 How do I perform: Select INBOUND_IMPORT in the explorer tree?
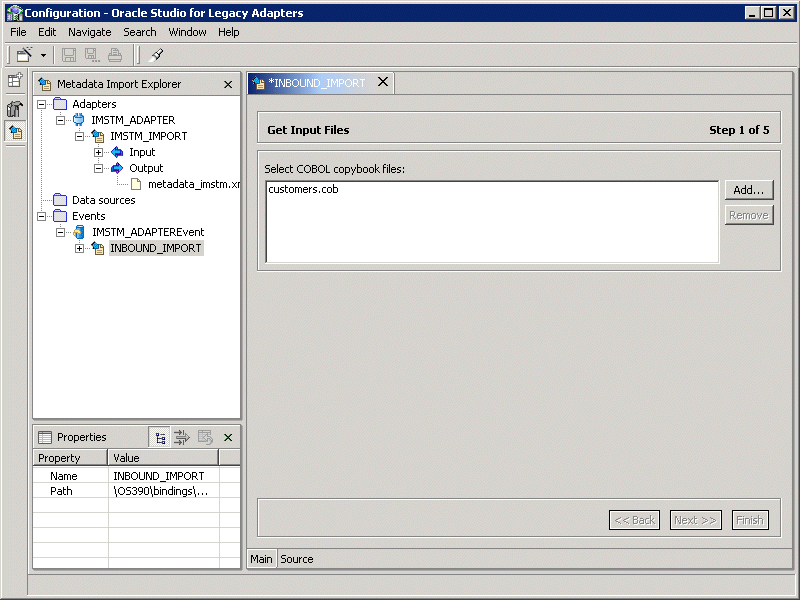point(156,248)
